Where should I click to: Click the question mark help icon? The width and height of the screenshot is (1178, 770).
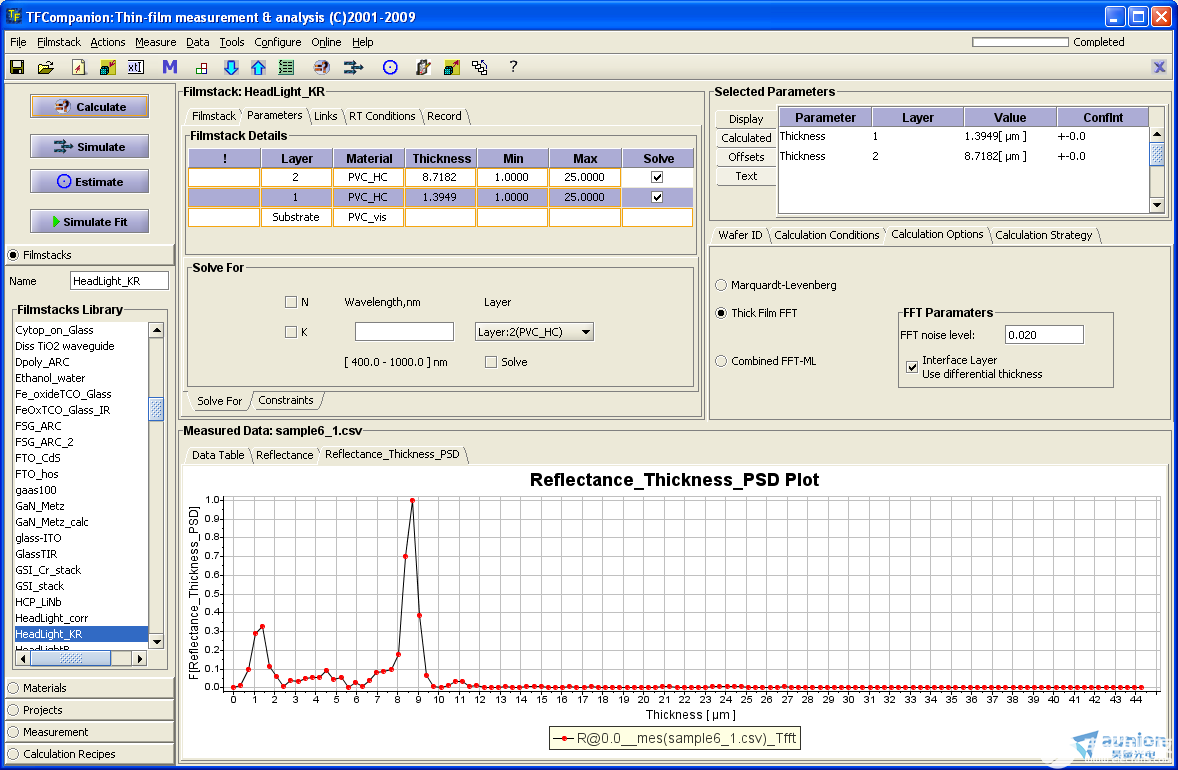[513, 67]
